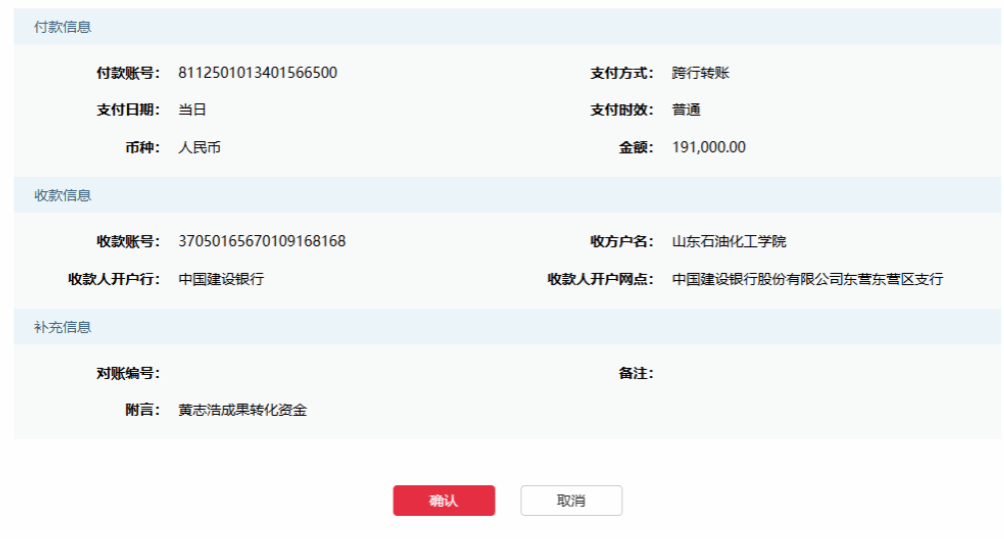Click the branch name ending in 东营区支行
This screenshot has width=1004, height=539.
(x=807, y=280)
